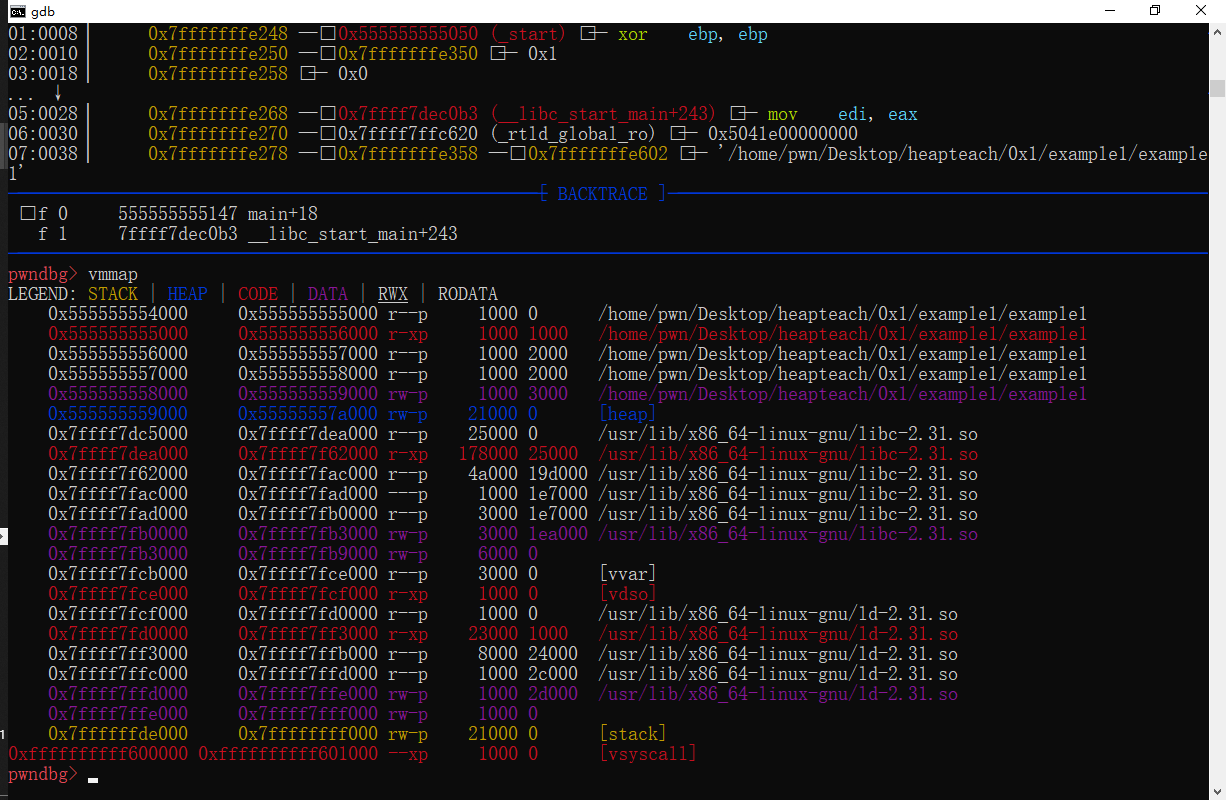The image size is (1226, 800).
Task: Click the RWX legend label
Action: point(393,294)
